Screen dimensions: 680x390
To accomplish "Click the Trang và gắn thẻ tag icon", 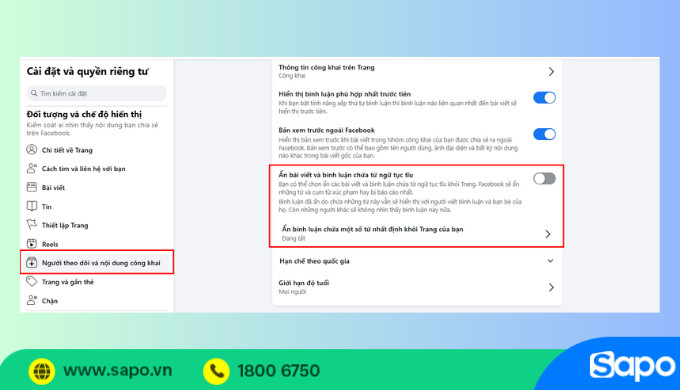I will 32,282.
